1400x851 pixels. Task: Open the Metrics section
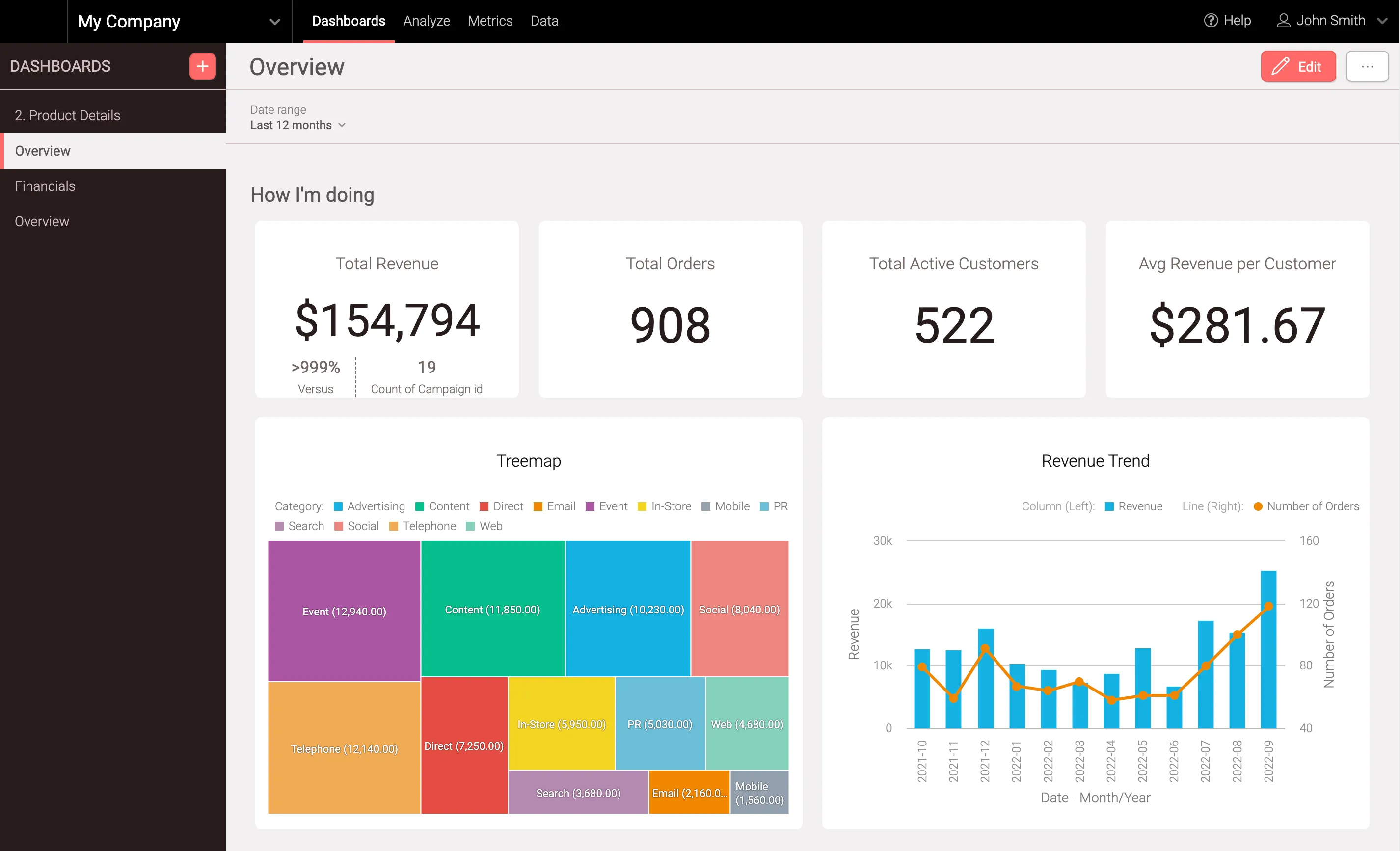(x=490, y=21)
